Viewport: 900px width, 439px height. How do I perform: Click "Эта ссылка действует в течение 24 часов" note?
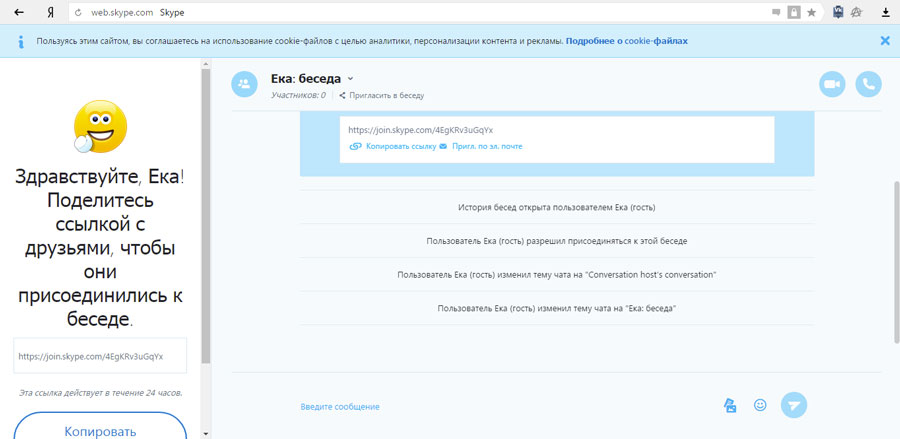pyautogui.click(x=100, y=393)
